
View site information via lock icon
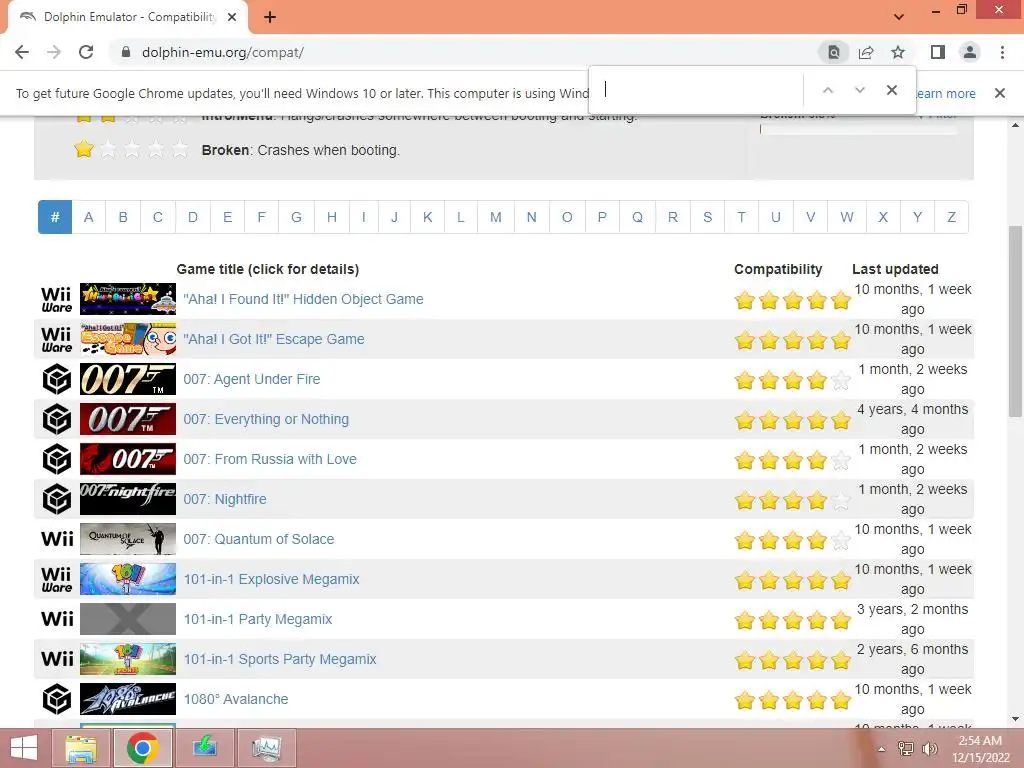point(126,52)
